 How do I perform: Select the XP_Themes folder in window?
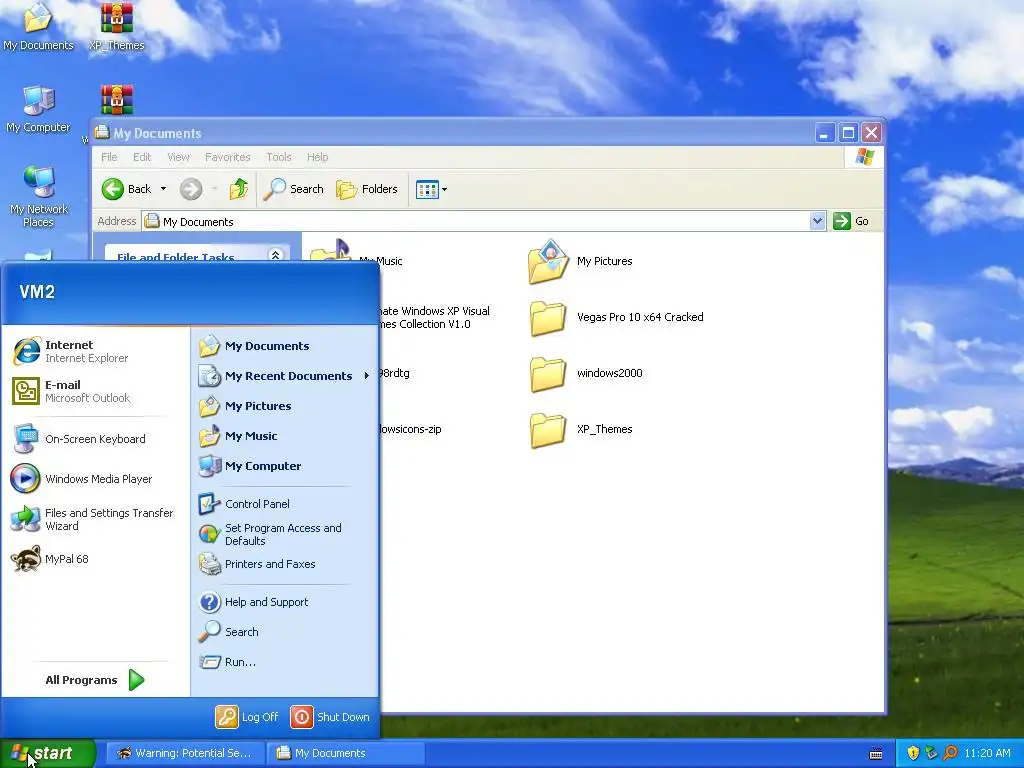pos(581,430)
